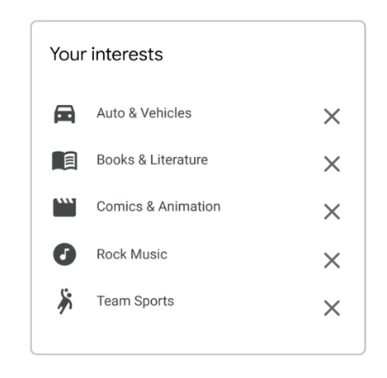
Task: Click the word Literature in the list
Action: (x=179, y=160)
